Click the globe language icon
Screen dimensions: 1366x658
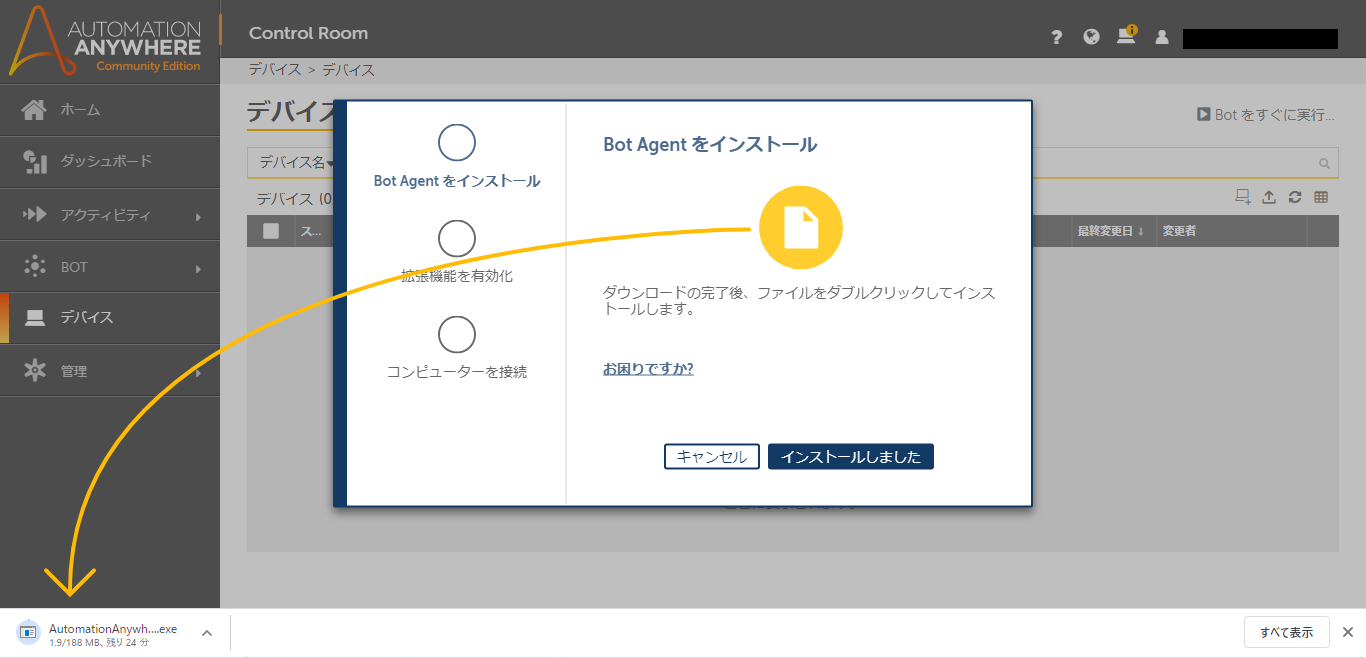pyautogui.click(x=1091, y=37)
